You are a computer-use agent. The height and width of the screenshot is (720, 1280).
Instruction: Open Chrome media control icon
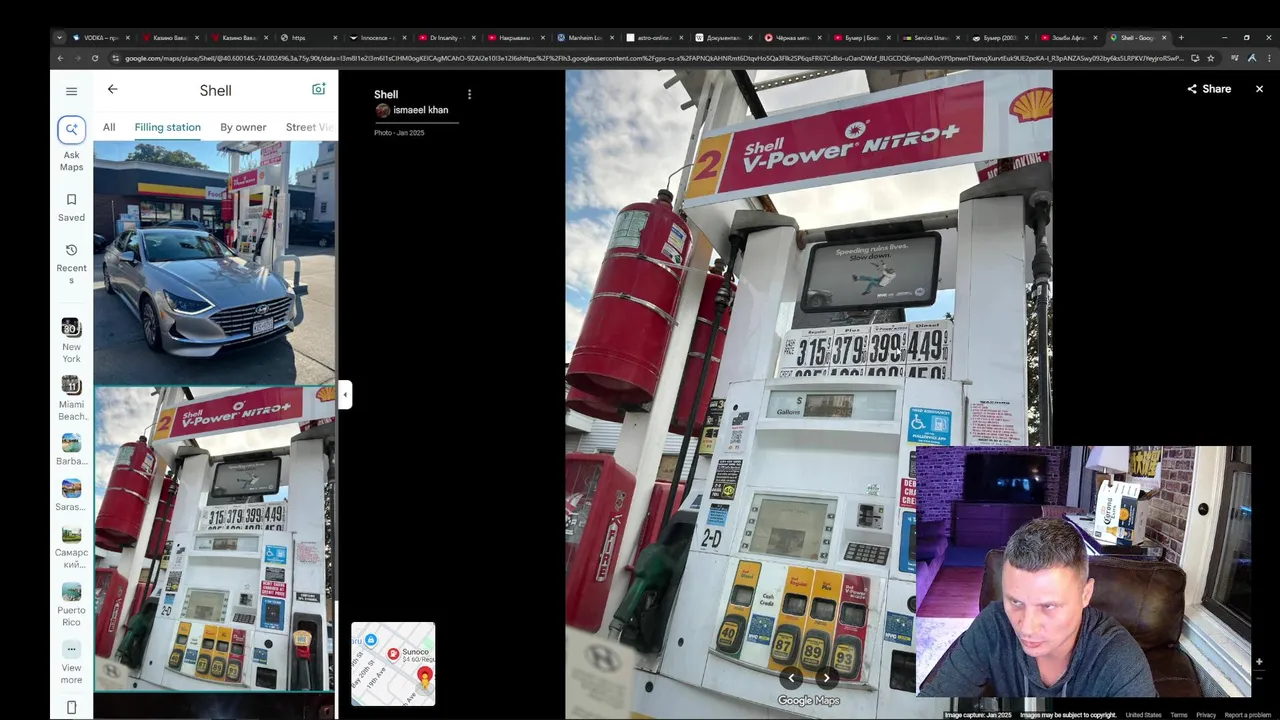click(1235, 58)
